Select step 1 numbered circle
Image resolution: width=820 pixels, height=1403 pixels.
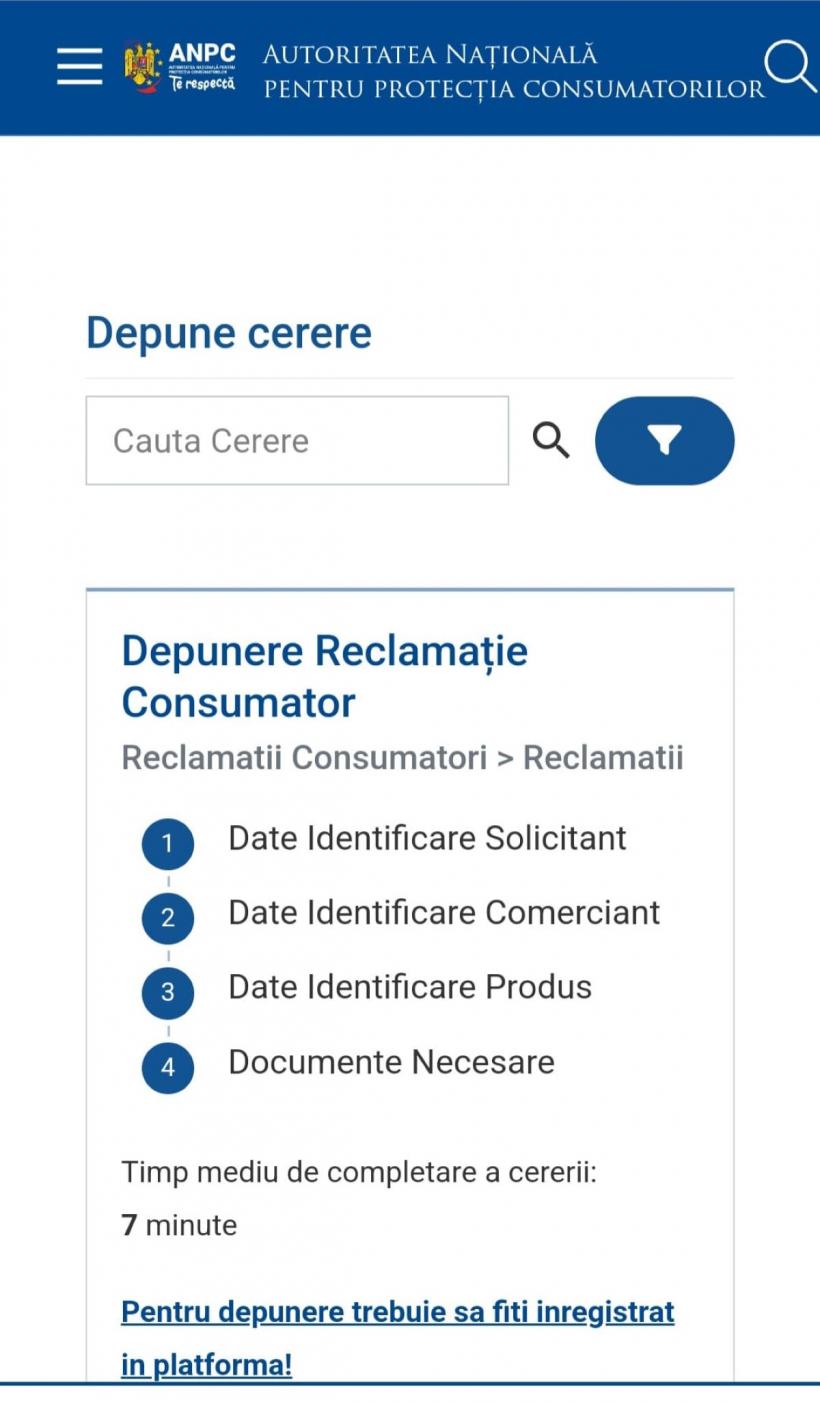tap(167, 843)
